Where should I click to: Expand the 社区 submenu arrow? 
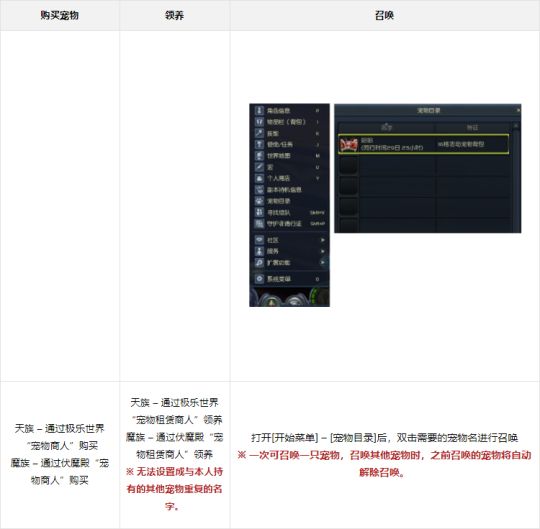coord(323,240)
